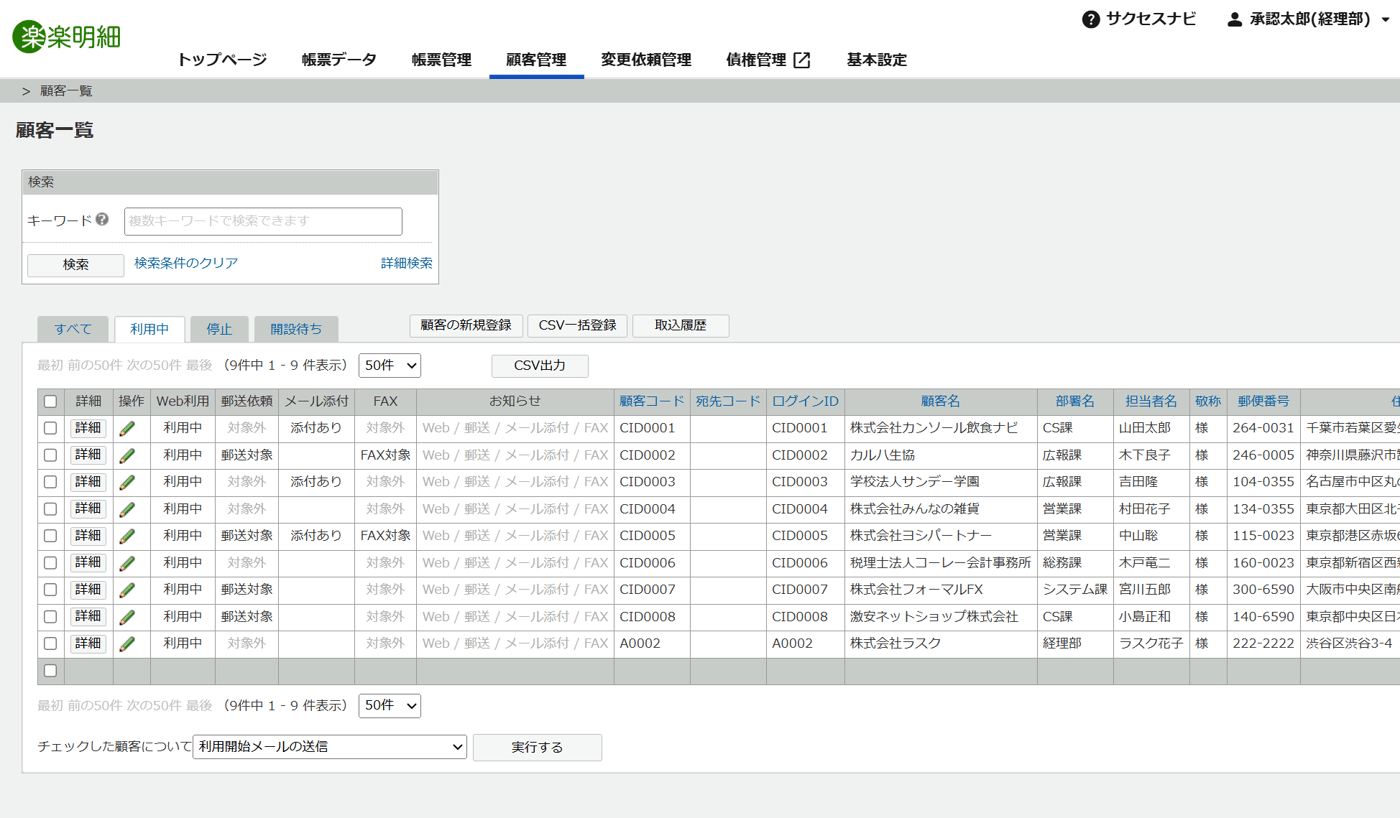Check the row checkbox for CID0005
This screenshot has height=818, width=1400.
50,536
